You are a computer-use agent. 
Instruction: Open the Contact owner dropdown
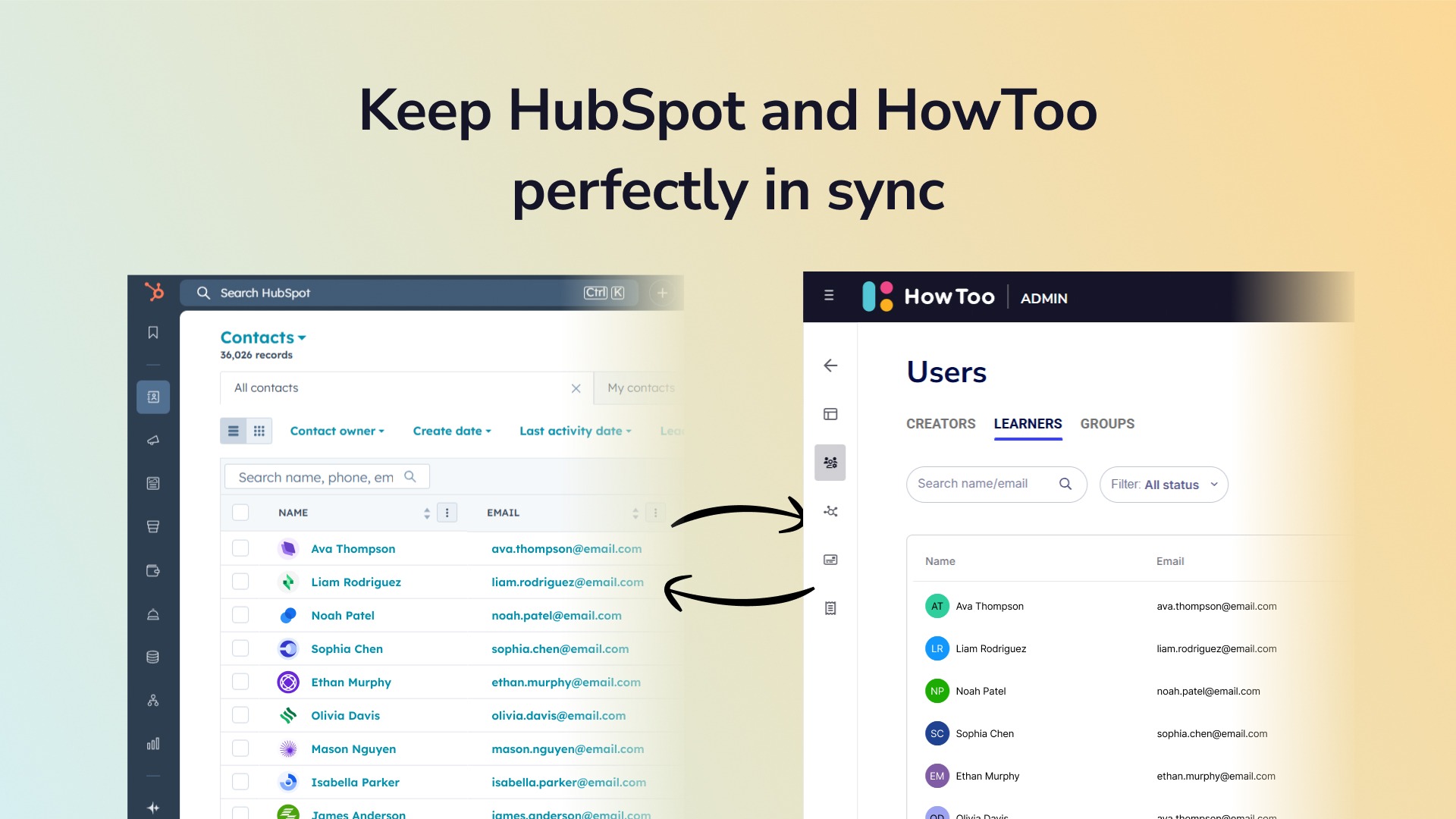point(337,430)
